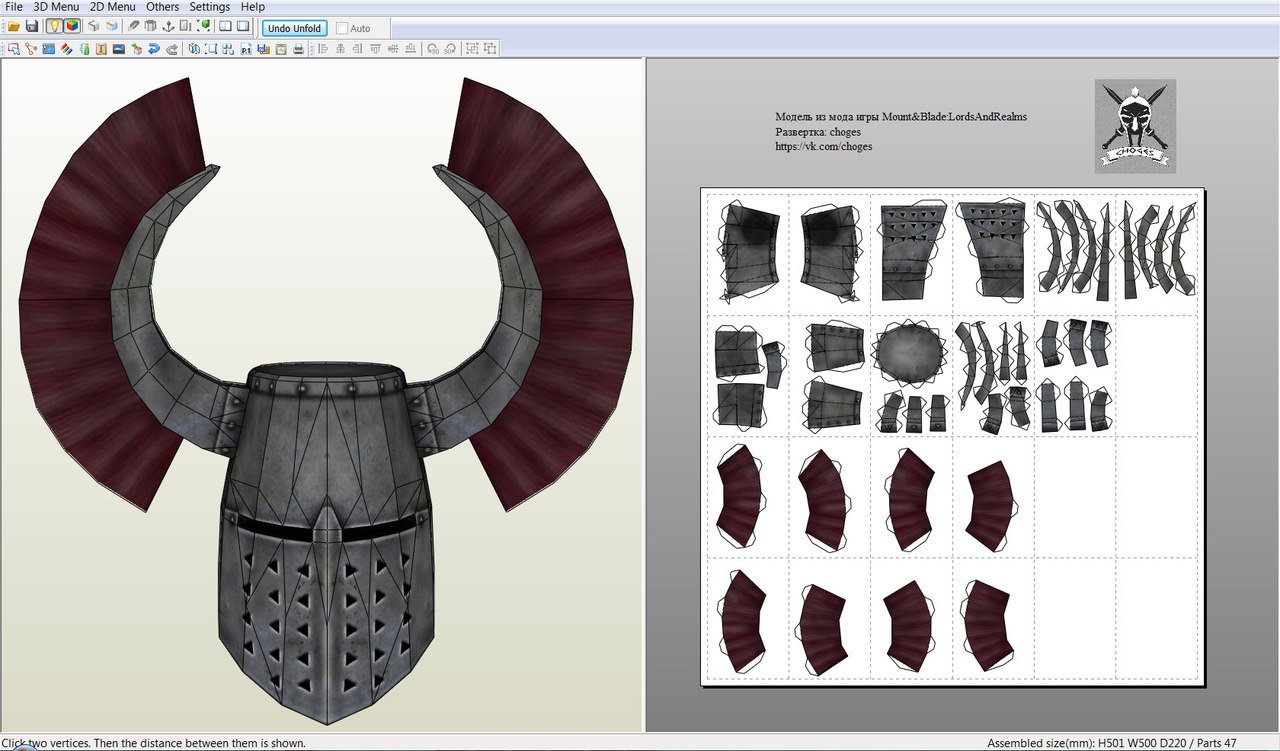
Task: Click the https://vk.com/choges text
Action: pos(824,147)
